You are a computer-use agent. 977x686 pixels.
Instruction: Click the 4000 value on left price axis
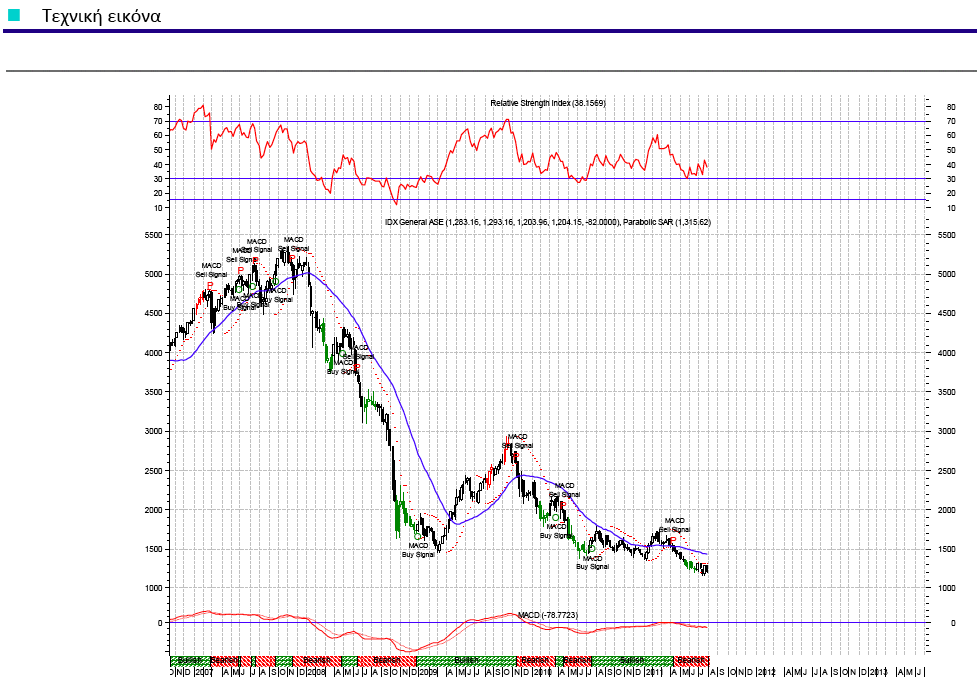tap(153, 353)
